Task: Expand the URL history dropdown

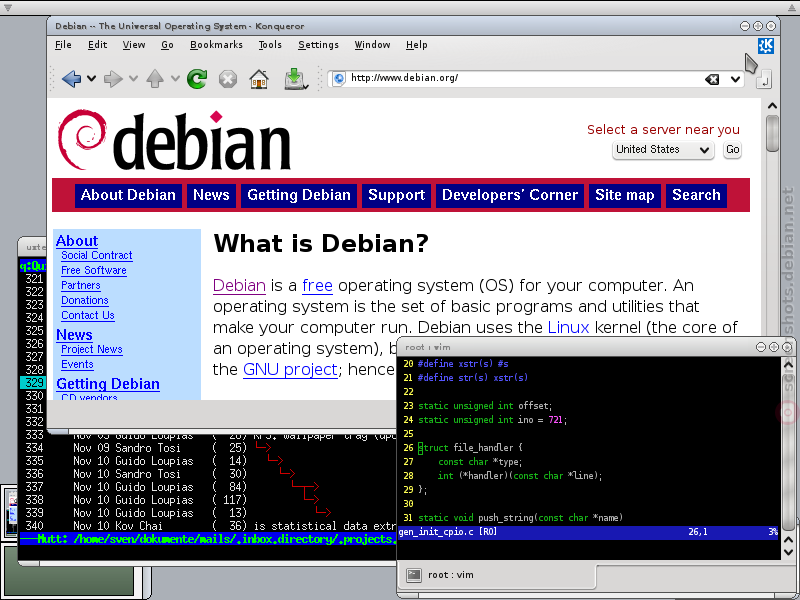Action: click(x=735, y=79)
